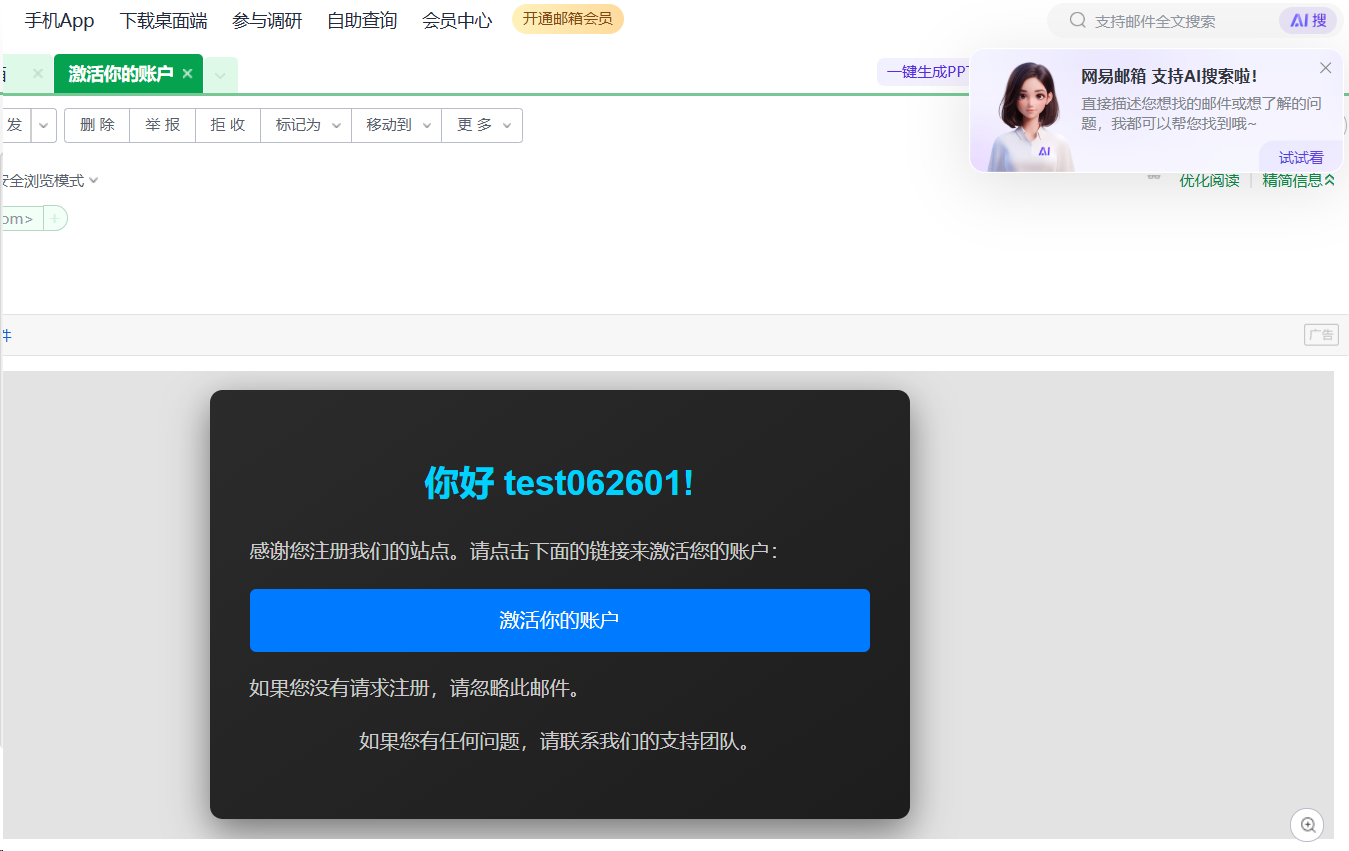Click the 举报 toolbar button
This screenshot has width=1349, height=851.
[162, 125]
